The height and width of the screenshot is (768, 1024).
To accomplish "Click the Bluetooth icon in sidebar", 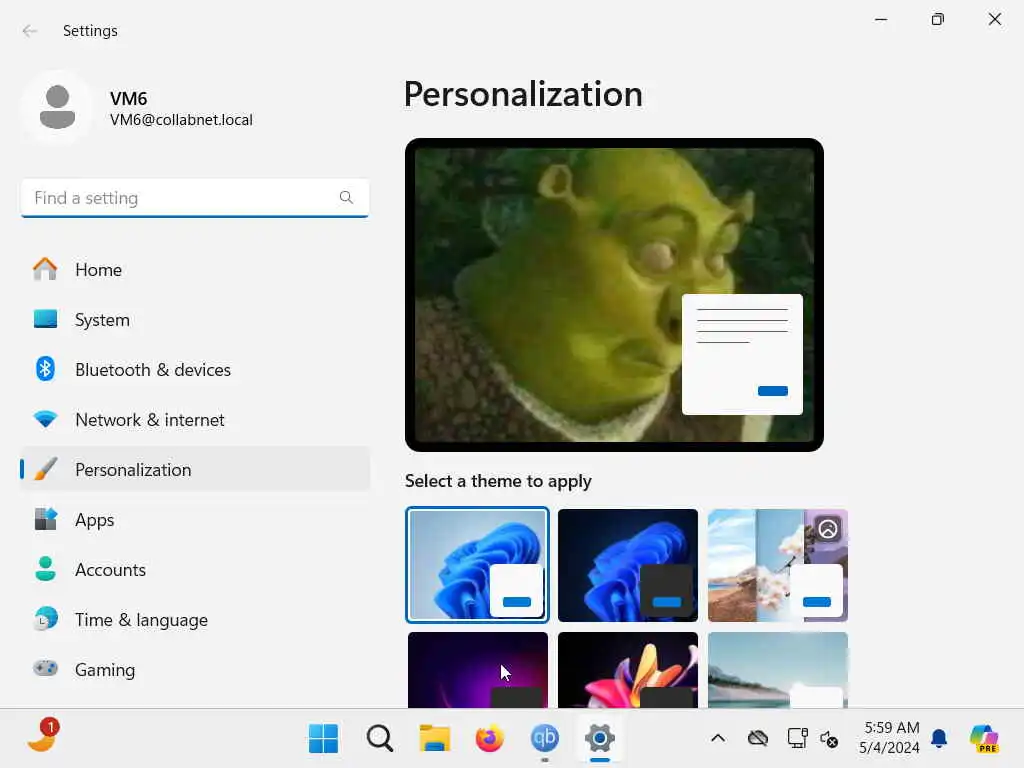I will click(x=45, y=369).
